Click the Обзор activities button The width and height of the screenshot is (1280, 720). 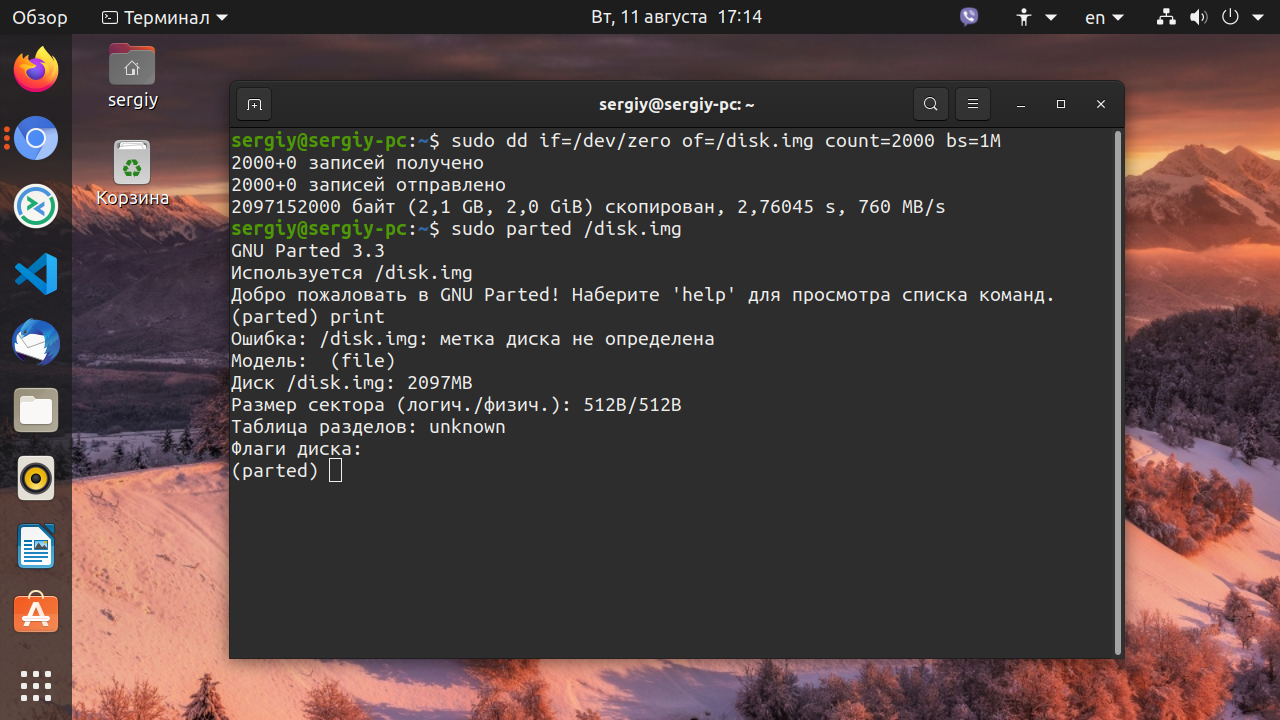coord(40,17)
